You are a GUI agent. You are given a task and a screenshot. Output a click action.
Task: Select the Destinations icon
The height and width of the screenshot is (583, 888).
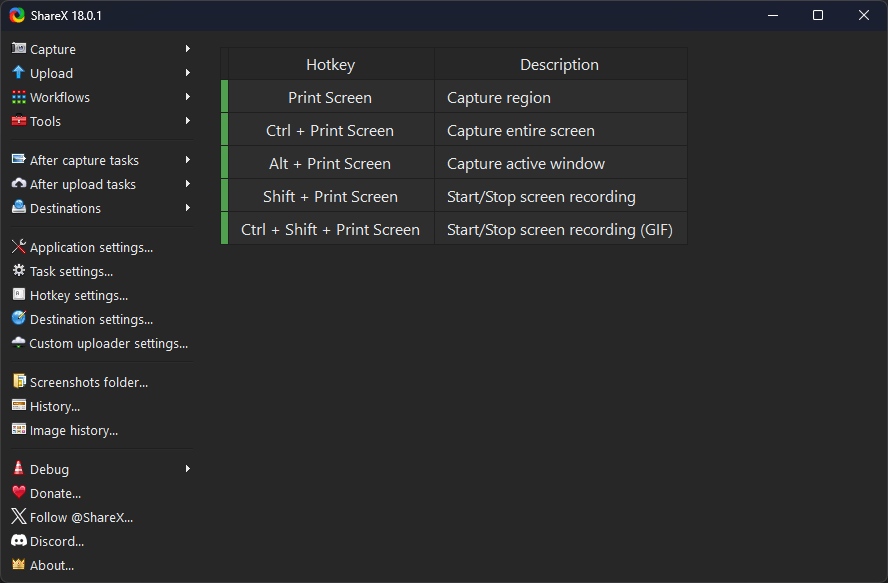17,208
